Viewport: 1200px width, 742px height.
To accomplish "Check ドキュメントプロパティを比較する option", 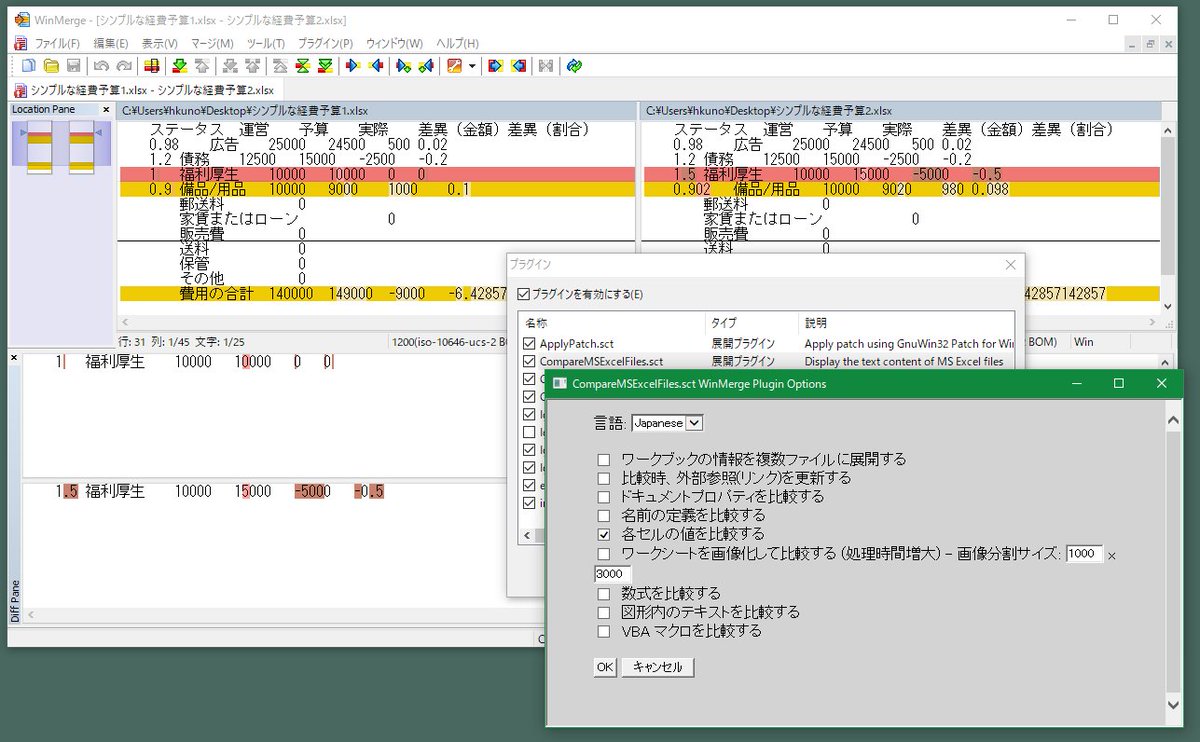I will pyautogui.click(x=603, y=497).
